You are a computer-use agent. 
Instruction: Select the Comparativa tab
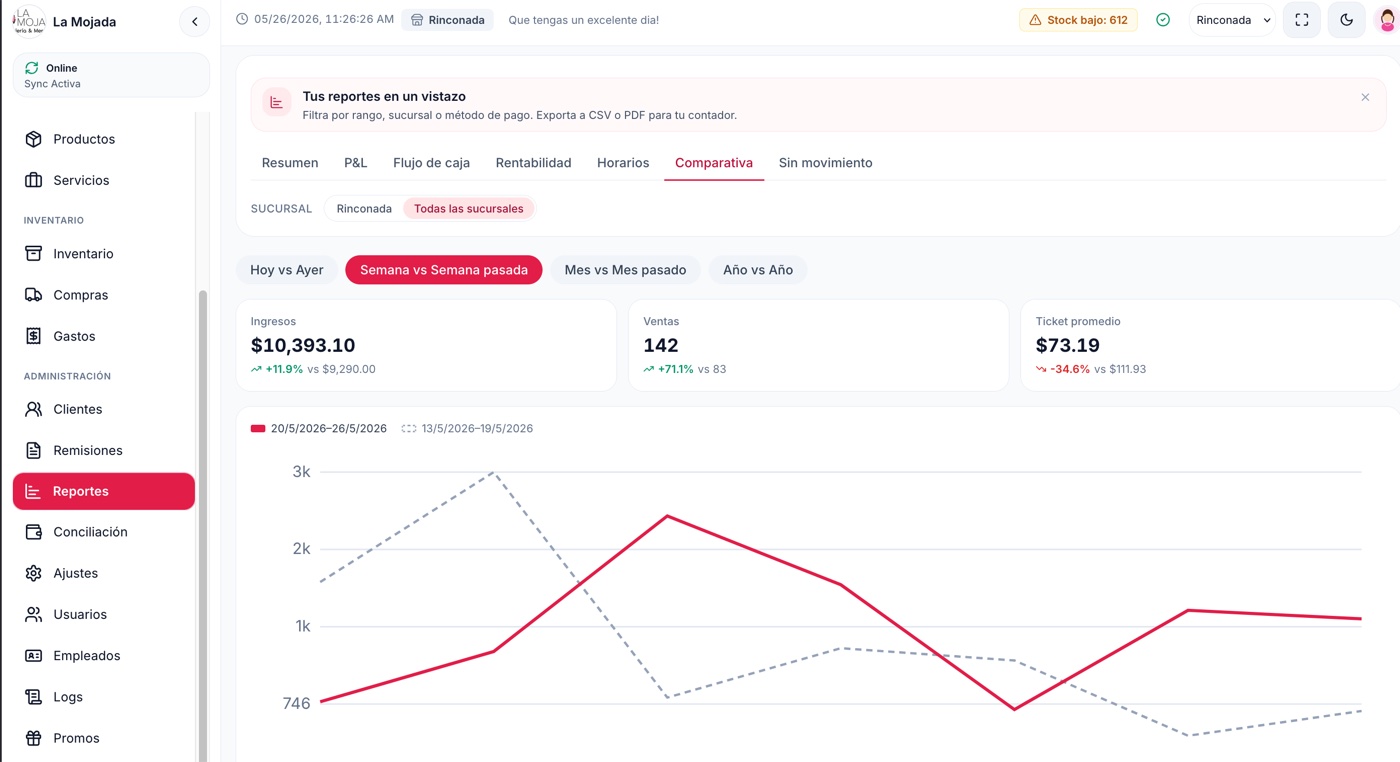pos(714,163)
